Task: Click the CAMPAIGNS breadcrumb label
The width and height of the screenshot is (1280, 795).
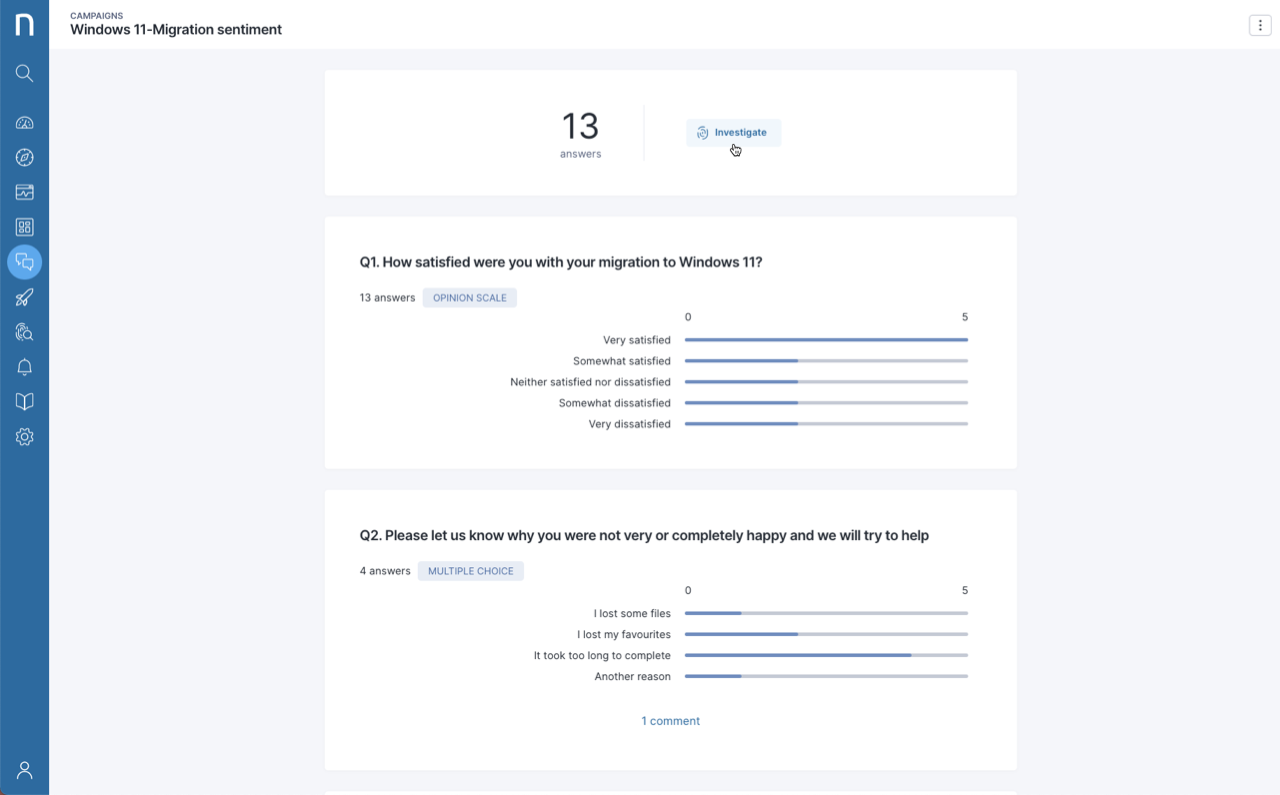Action: pyautogui.click(x=96, y=15)
